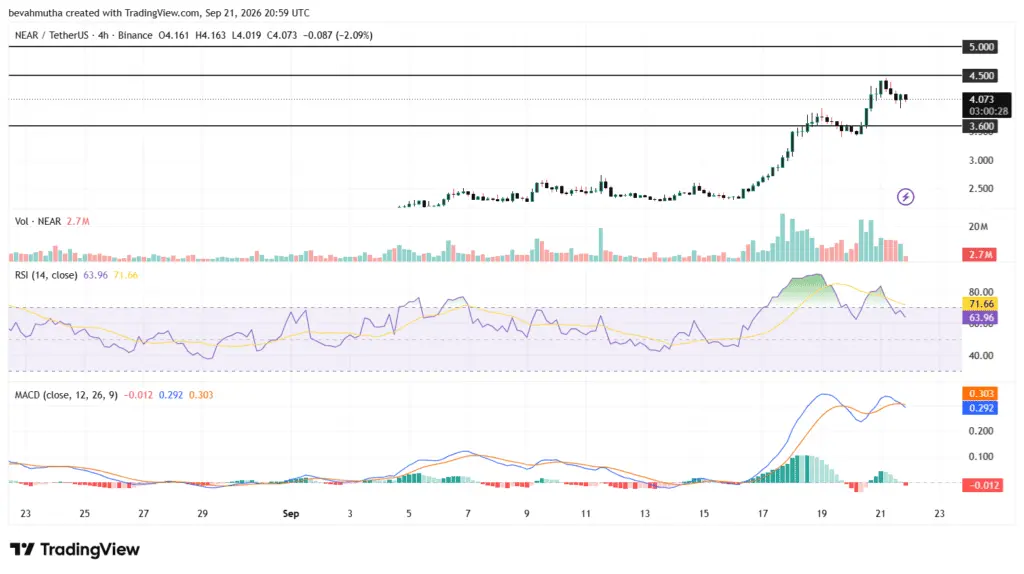Click the Vol · NEAR indicator label
This screenshot has width=1024, height=574.
[x=38, y=221]
